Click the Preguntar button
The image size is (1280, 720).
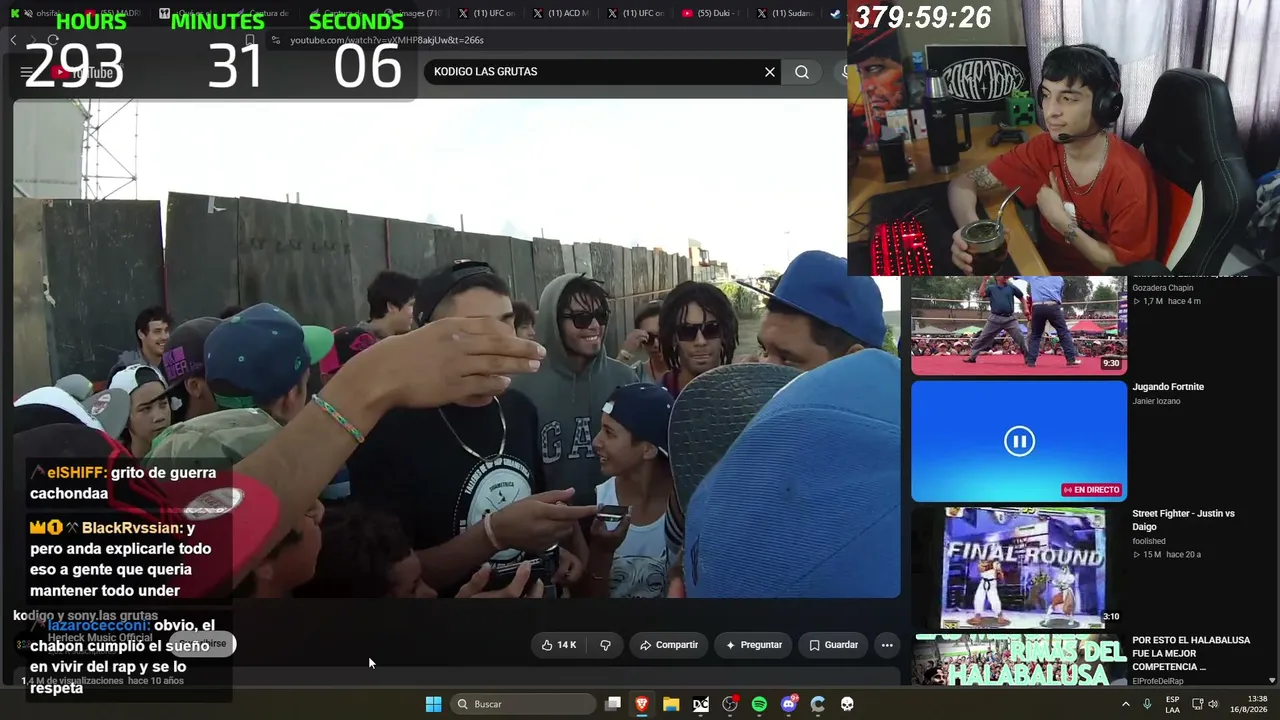[x=754, y=645]
